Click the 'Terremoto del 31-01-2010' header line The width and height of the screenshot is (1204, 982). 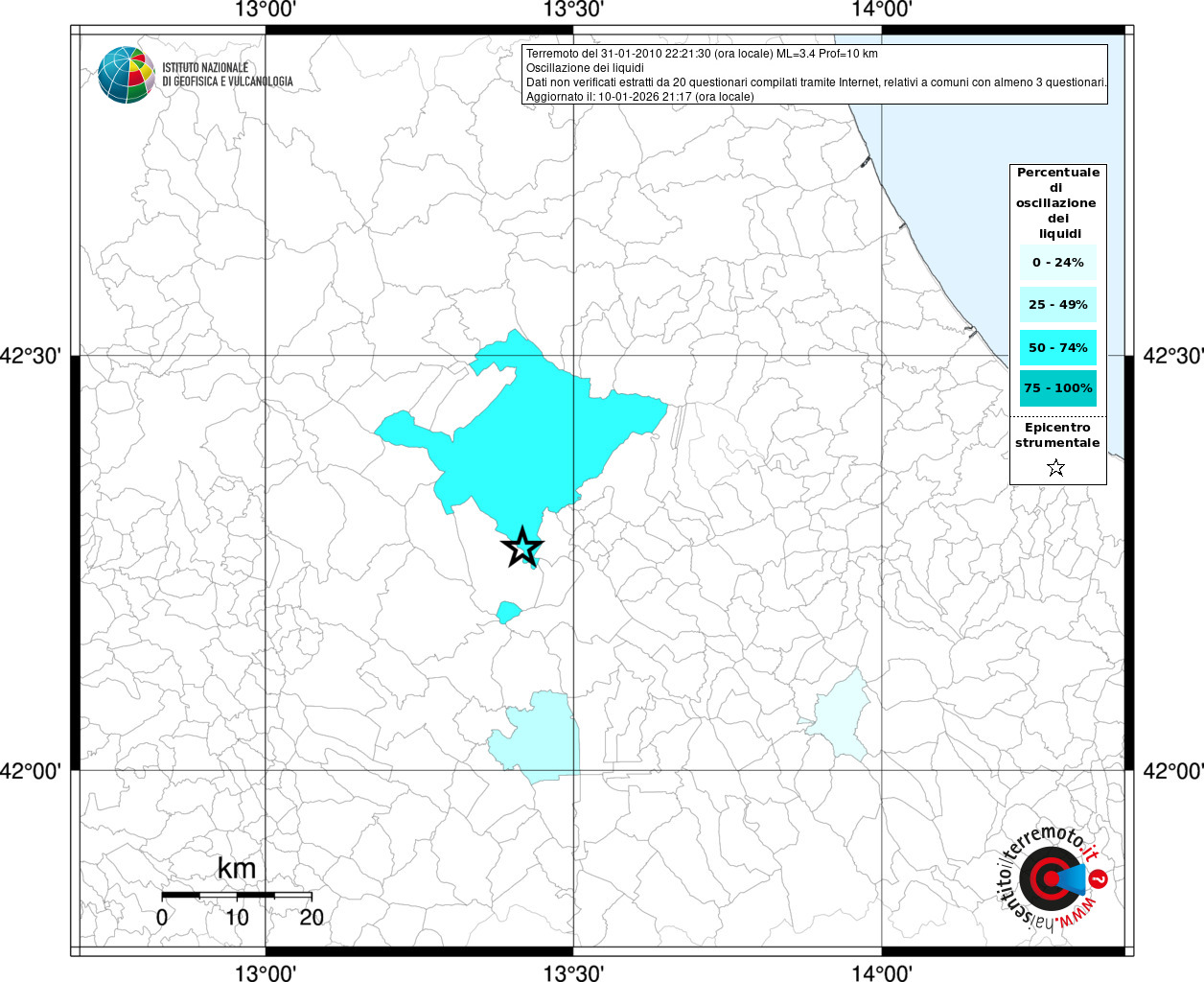[x=702, y=54]
